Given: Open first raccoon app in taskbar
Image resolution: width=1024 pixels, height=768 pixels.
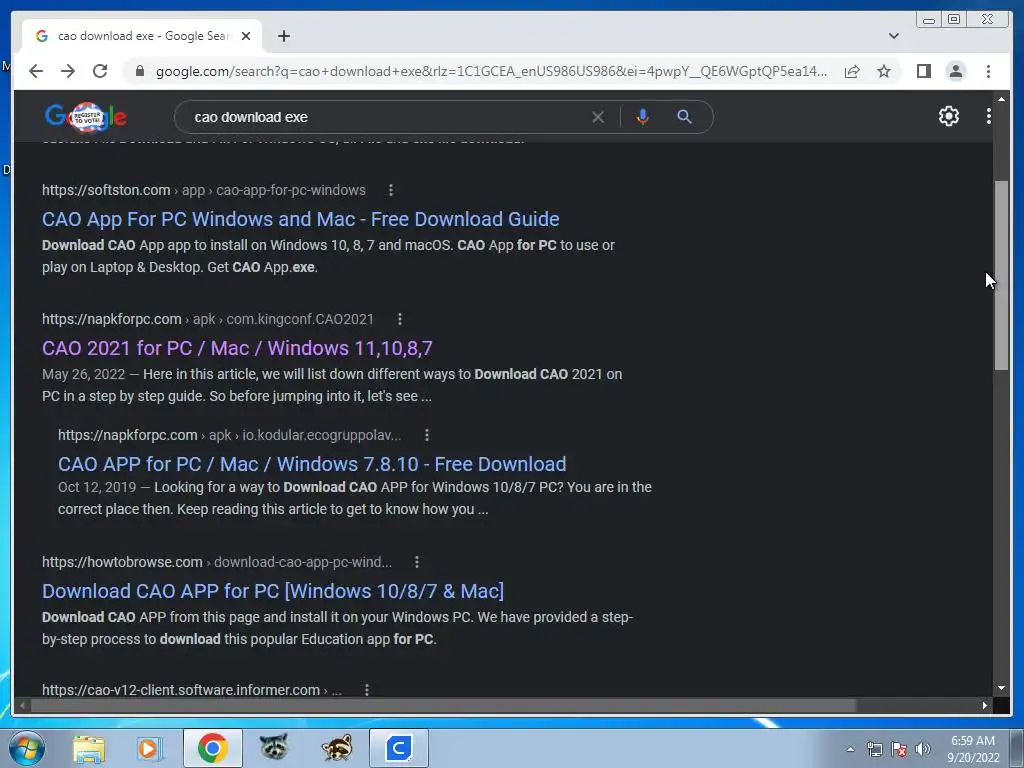Looking at the screenshot, I should (274, 748).
